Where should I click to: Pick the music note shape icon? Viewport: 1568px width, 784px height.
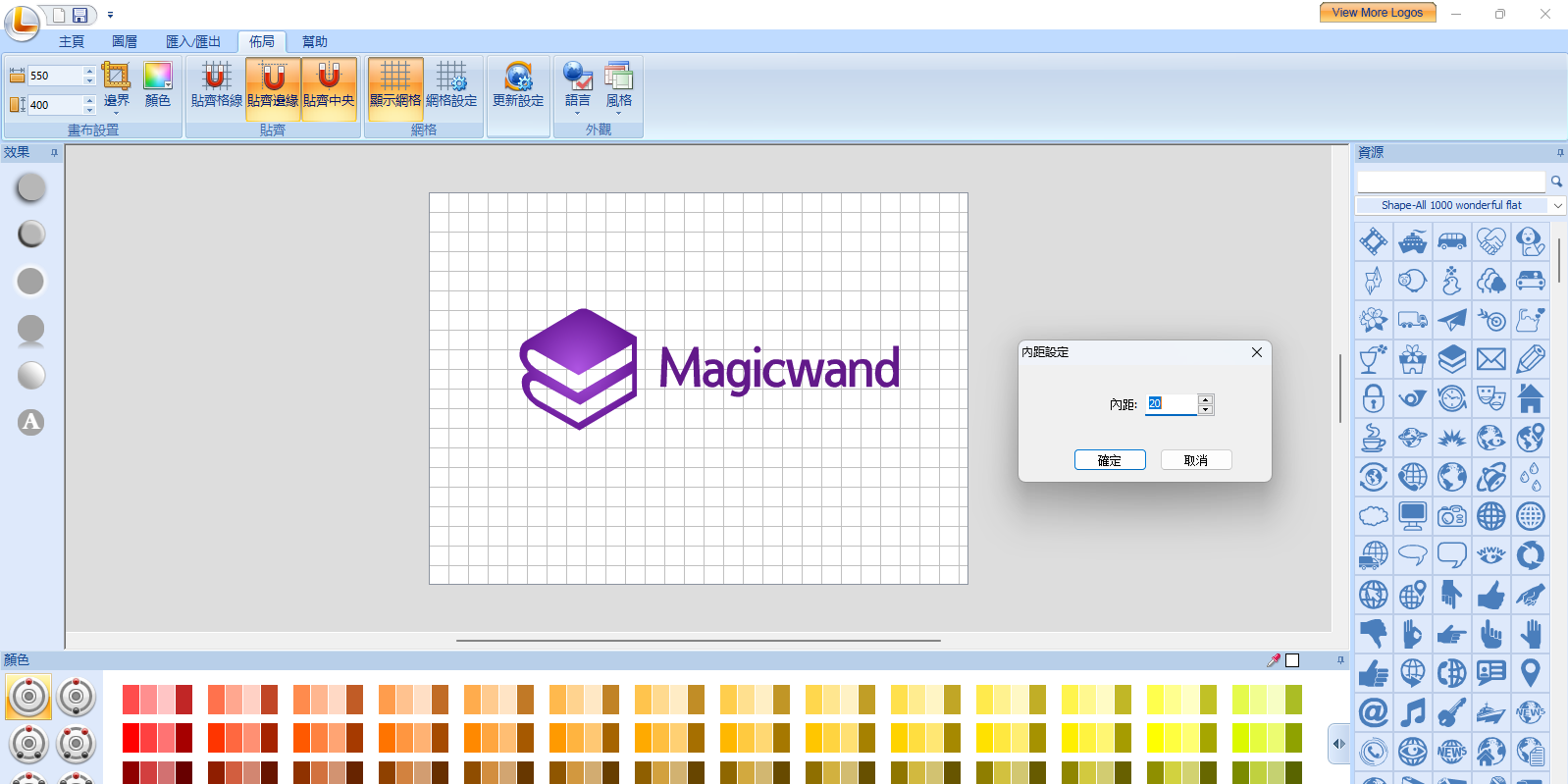point(1412,712)
